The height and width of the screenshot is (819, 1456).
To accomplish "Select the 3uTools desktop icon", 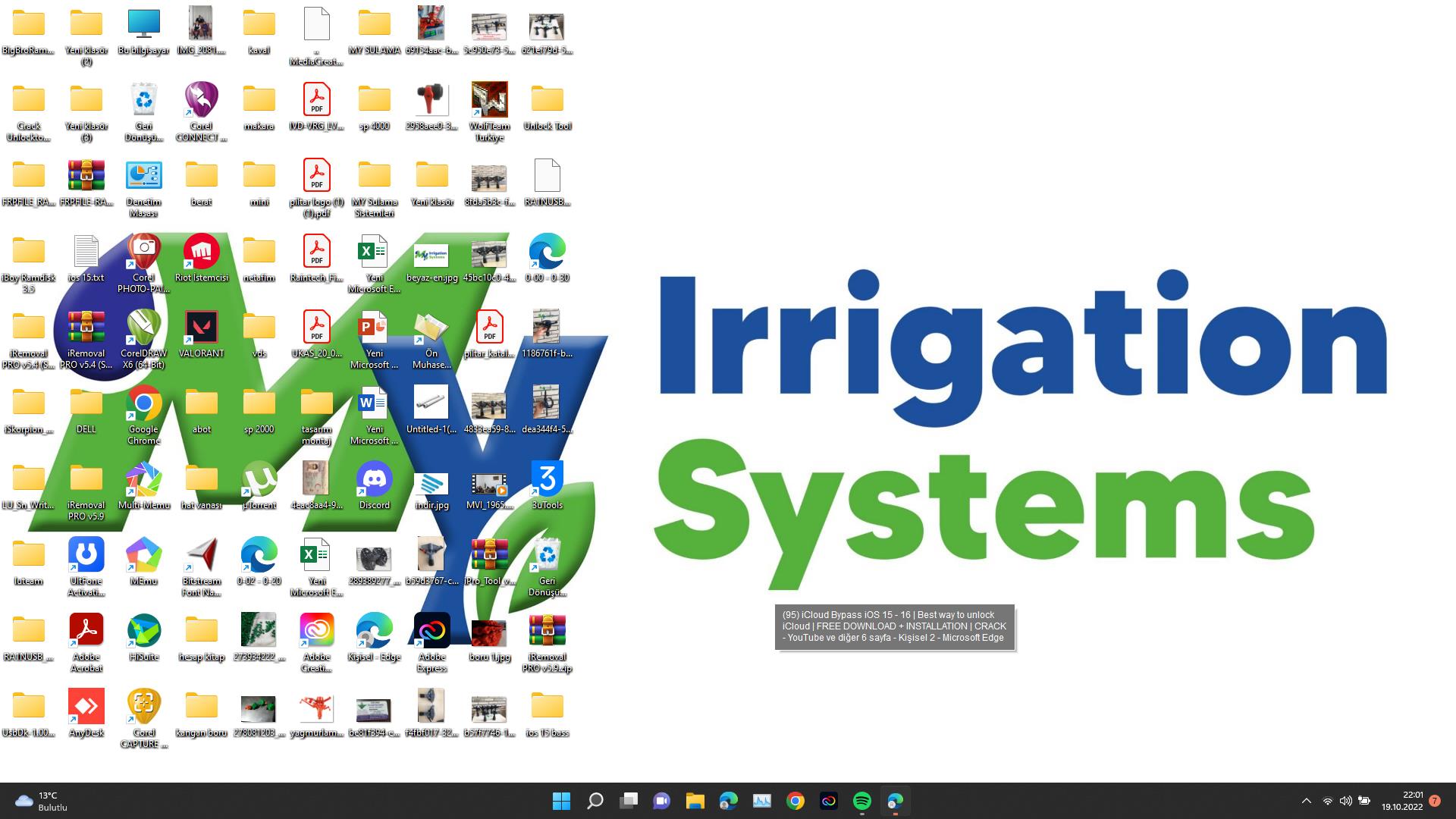I will click(x=547, y=479).
